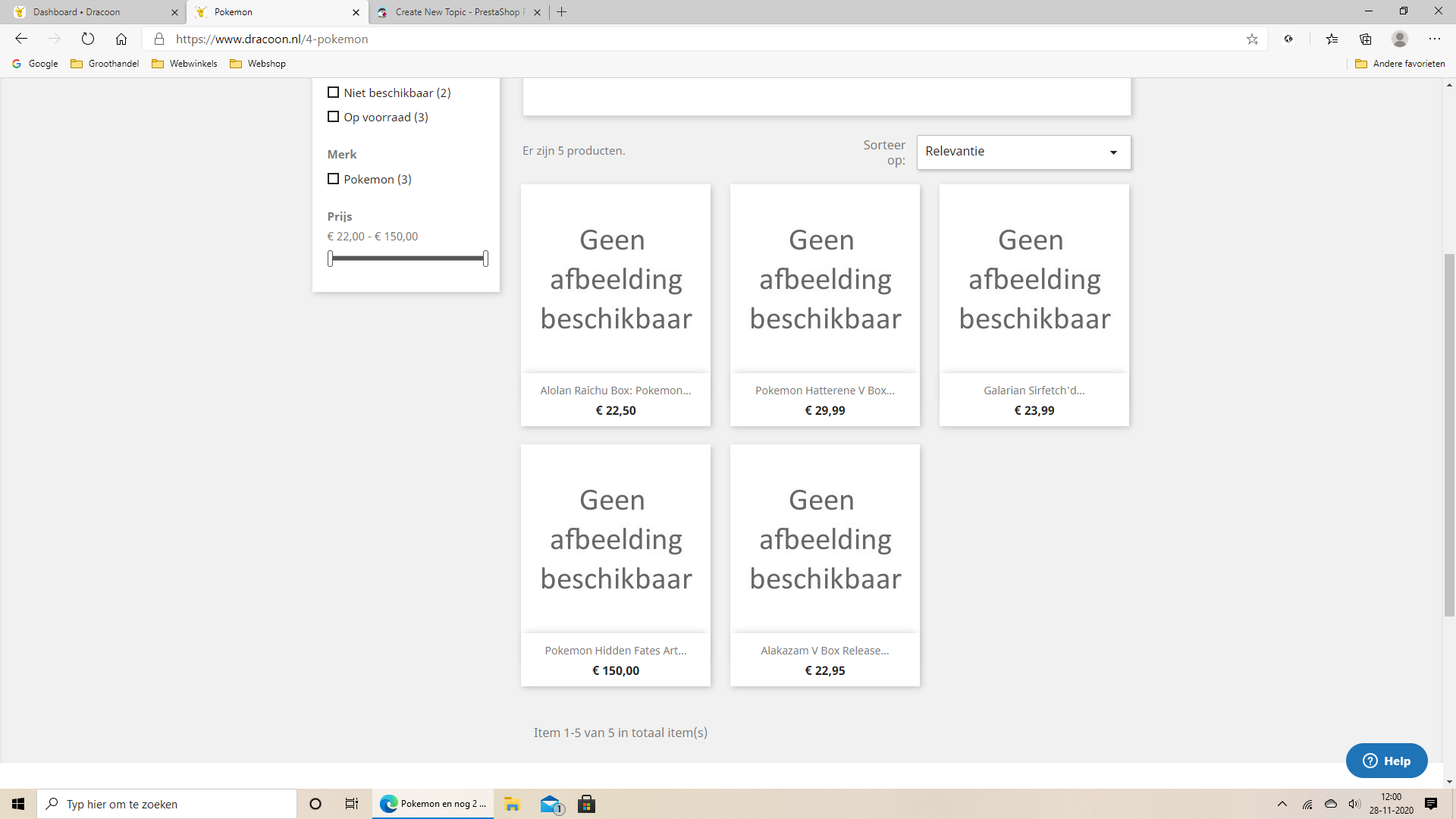Tick the Pokemon brand checkbox
The height and width of the screenshot is (819, 1456).
click(333, 179)
